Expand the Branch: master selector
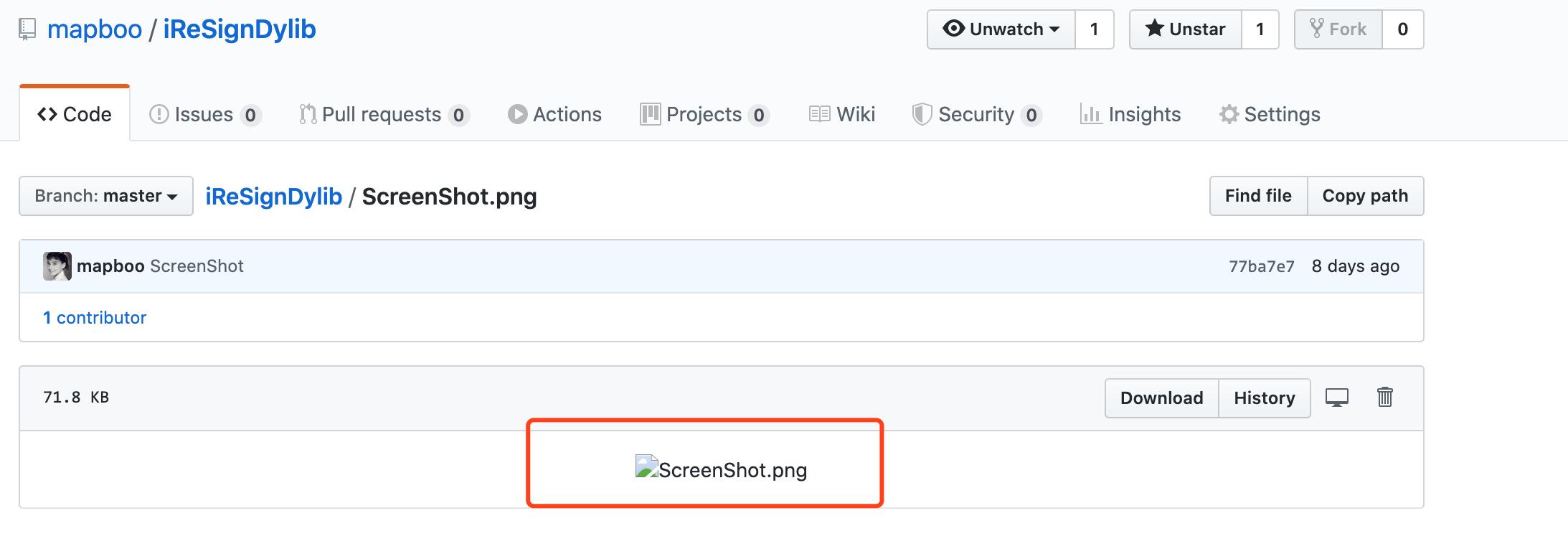 pos(106,196)
